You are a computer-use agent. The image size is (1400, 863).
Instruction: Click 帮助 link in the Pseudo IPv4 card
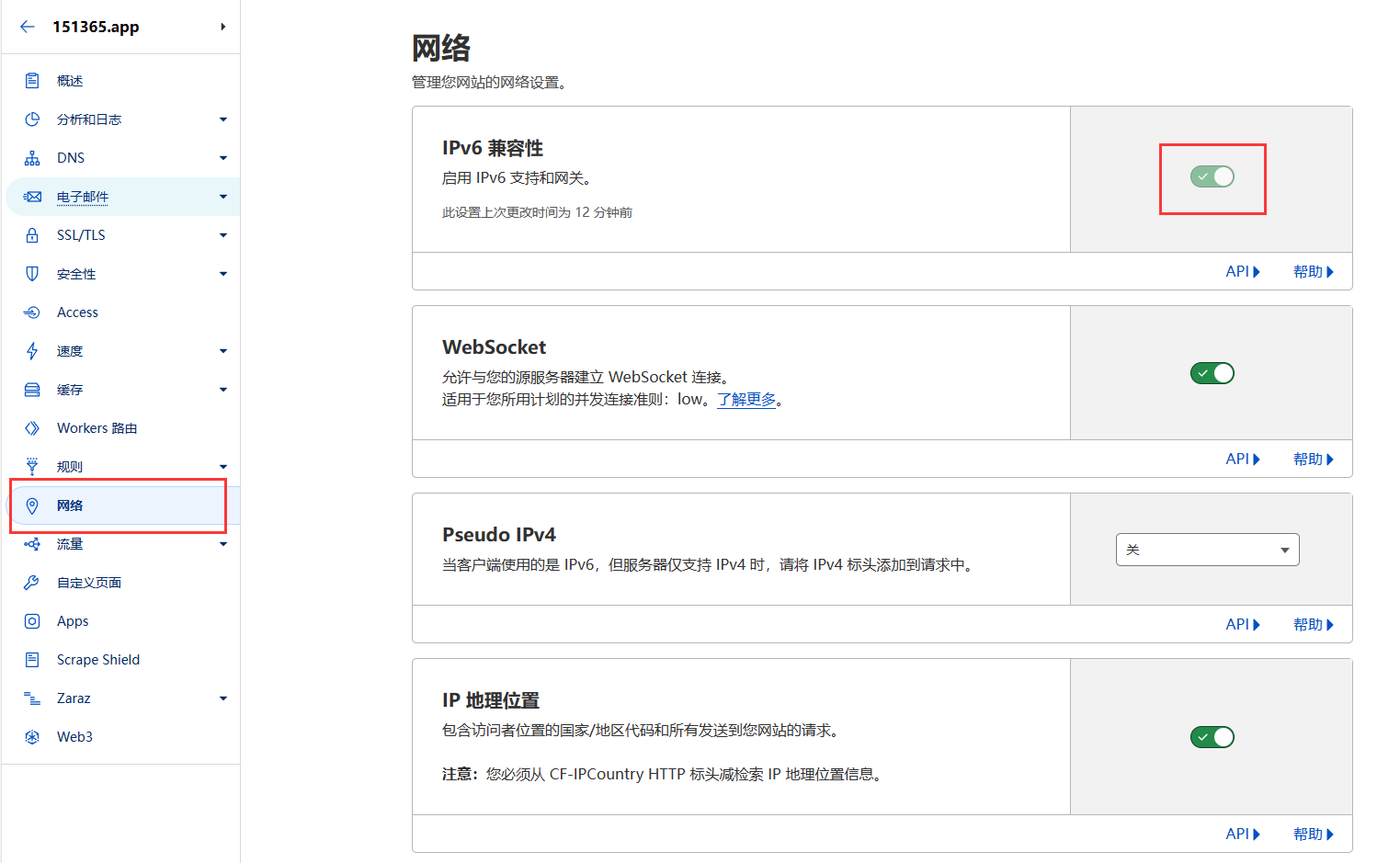[1313, 625]
